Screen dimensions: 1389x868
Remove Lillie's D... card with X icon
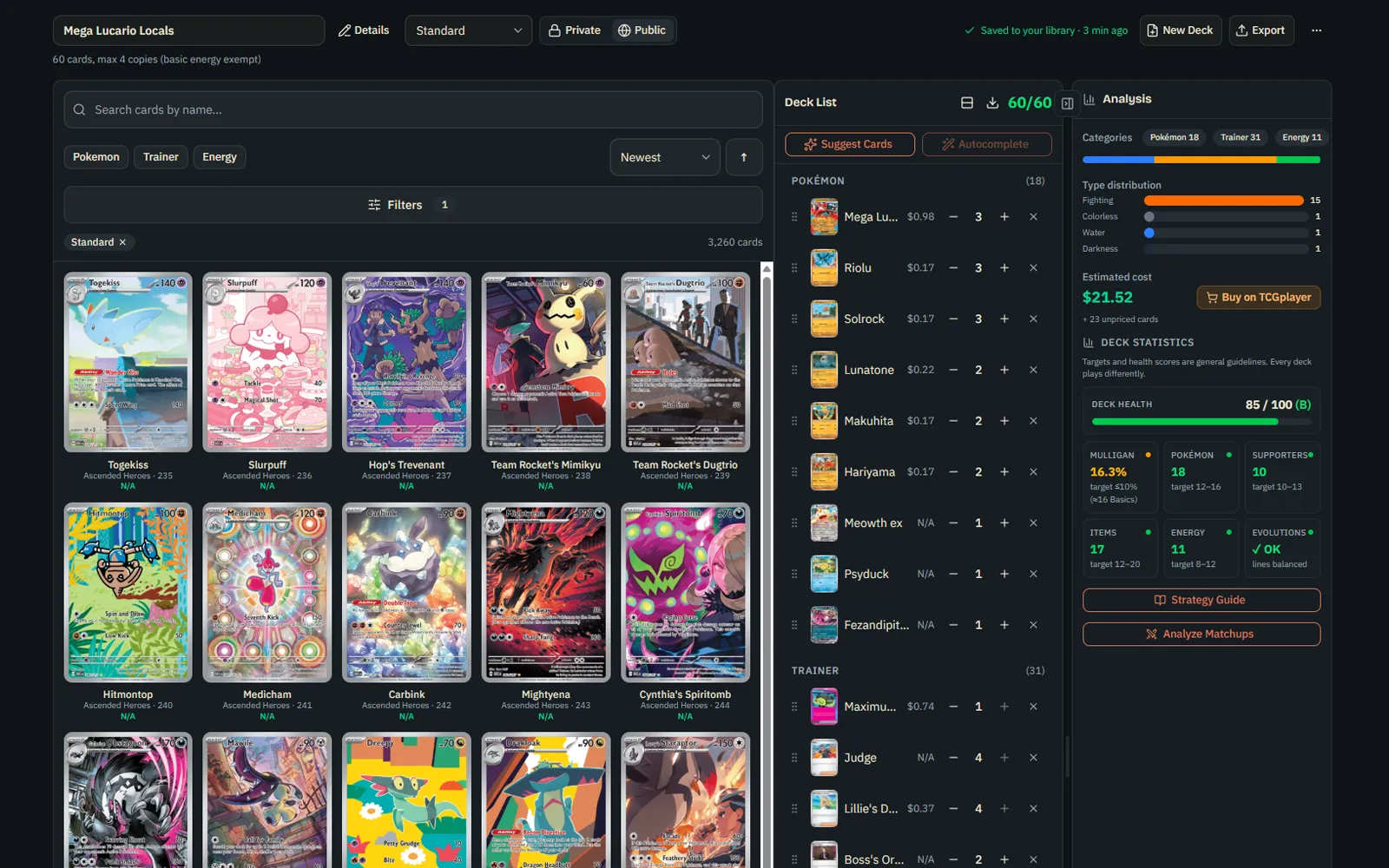pos(1033,808)
